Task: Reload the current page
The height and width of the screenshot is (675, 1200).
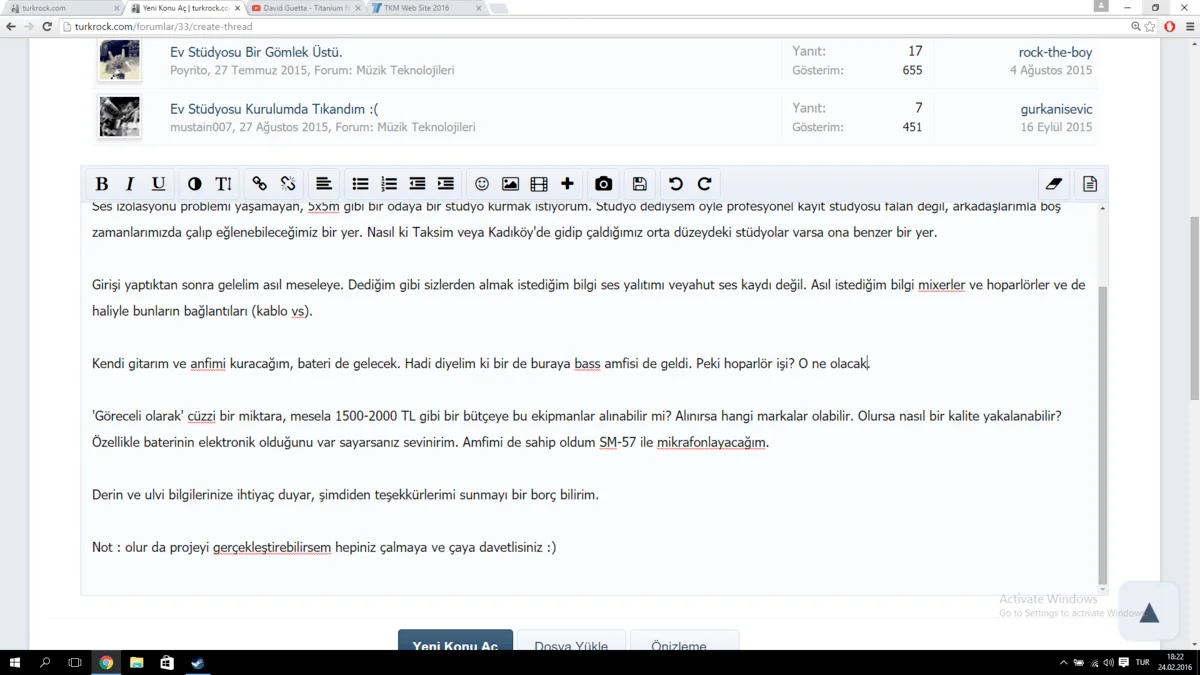Action: 47,27
